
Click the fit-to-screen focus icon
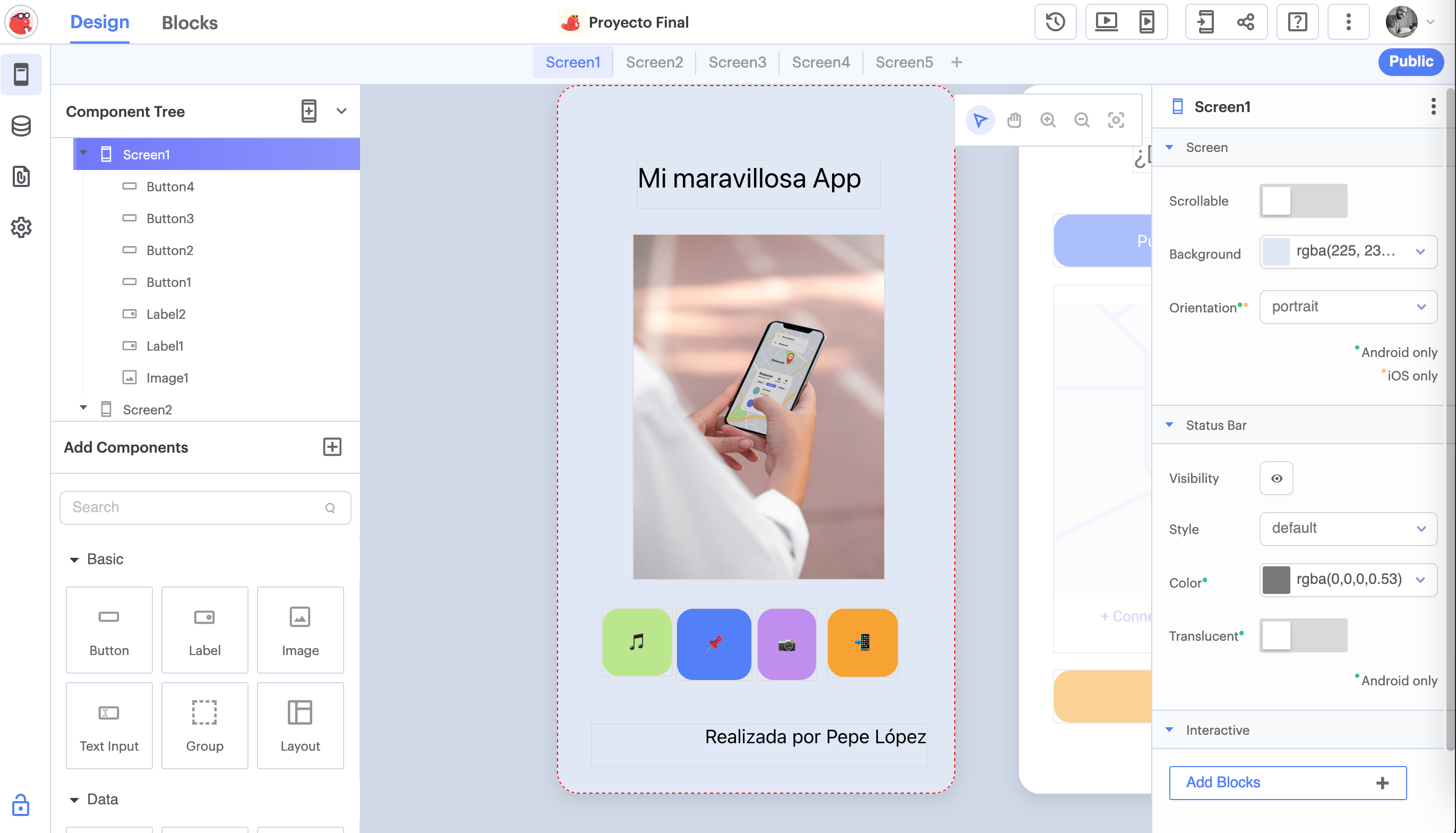[1115, 120]
